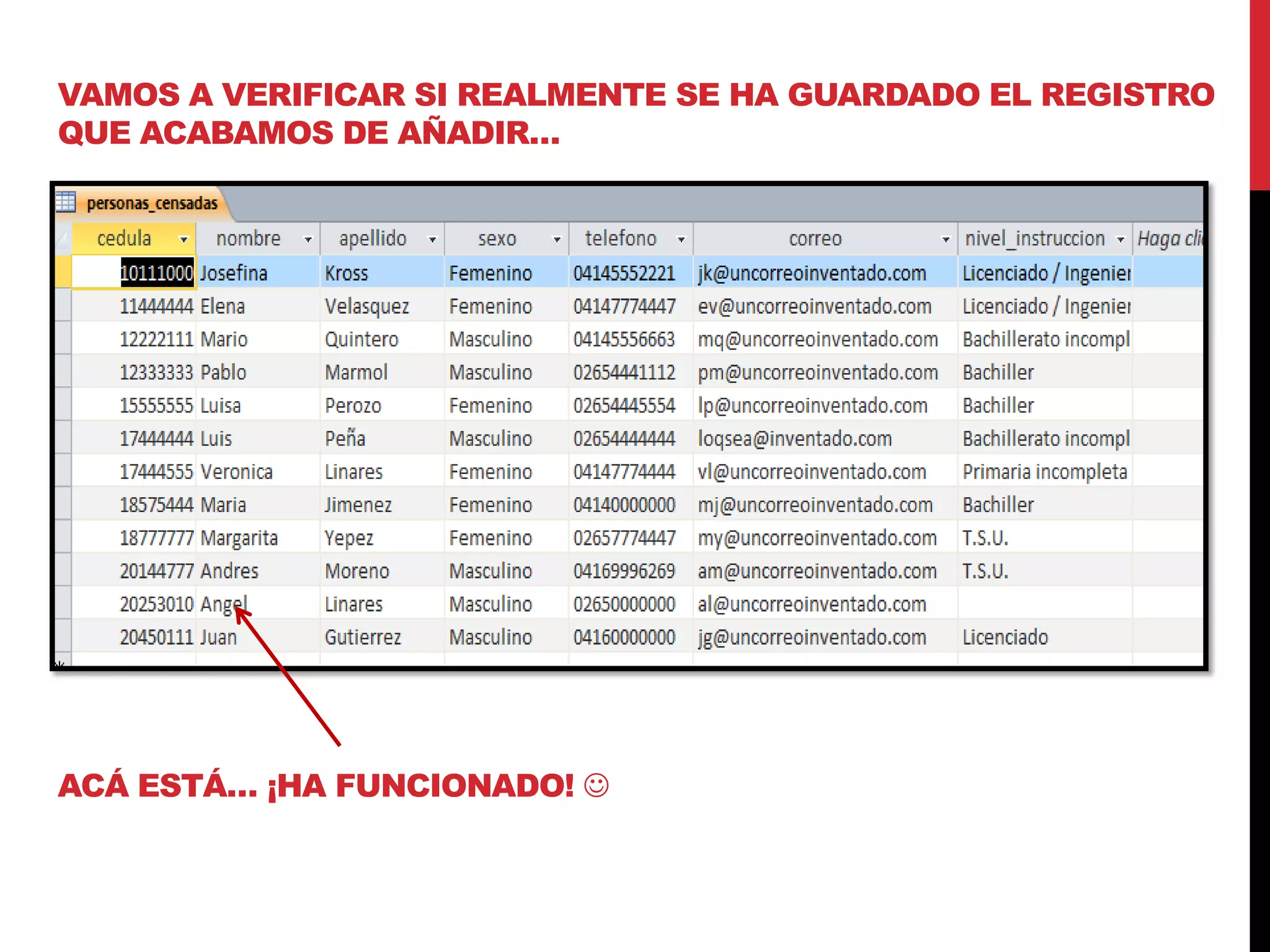
Task: Open the correo column dropdown arrow
Action: point(946,239)
